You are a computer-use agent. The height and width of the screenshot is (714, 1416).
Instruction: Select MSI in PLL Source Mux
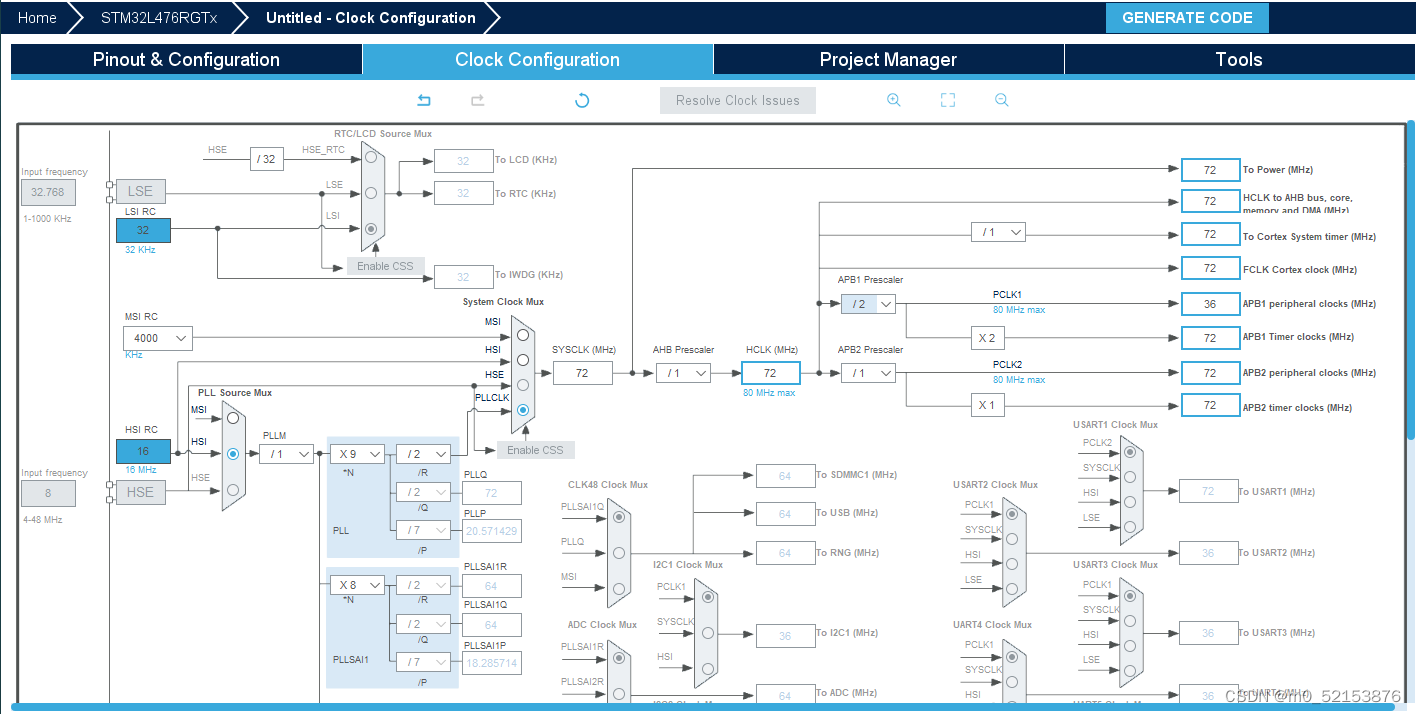tap(233, 418)
